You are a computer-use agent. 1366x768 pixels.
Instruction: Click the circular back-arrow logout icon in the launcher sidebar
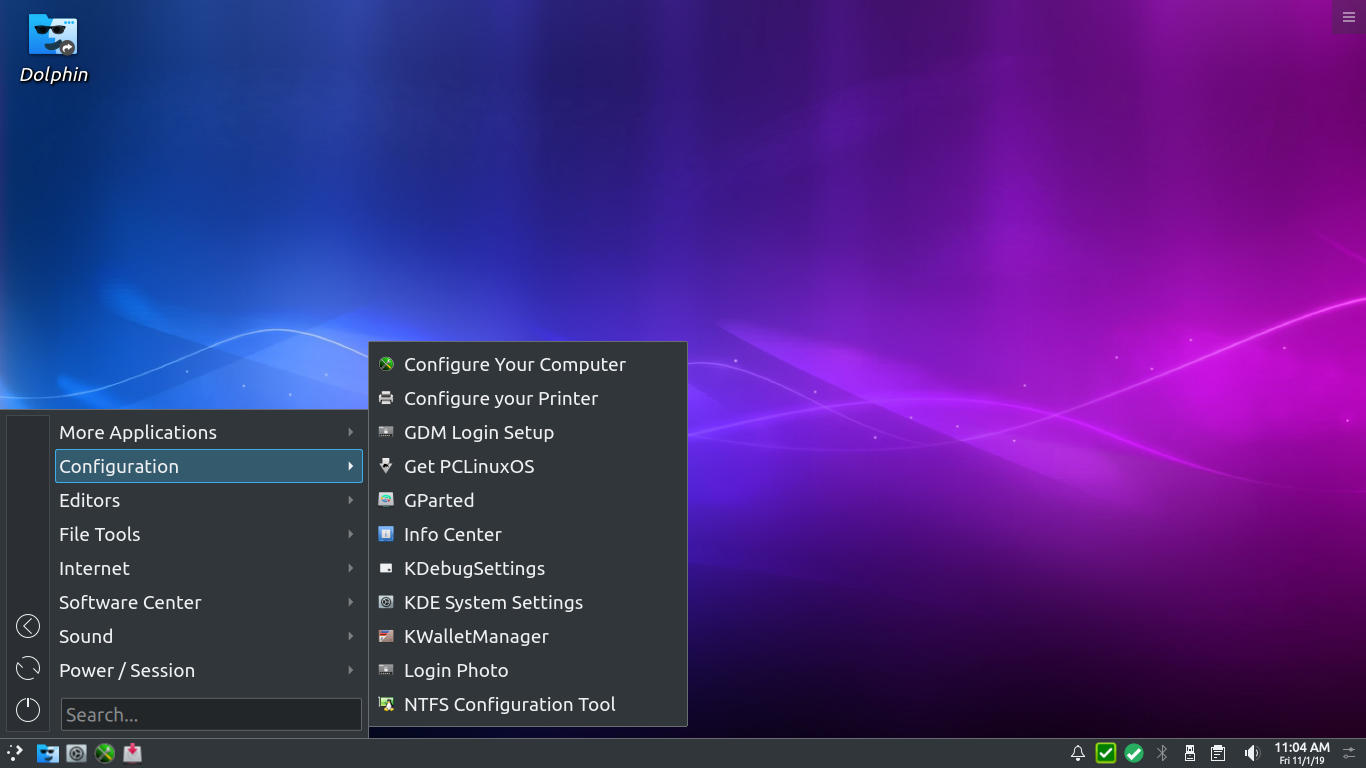28,626
